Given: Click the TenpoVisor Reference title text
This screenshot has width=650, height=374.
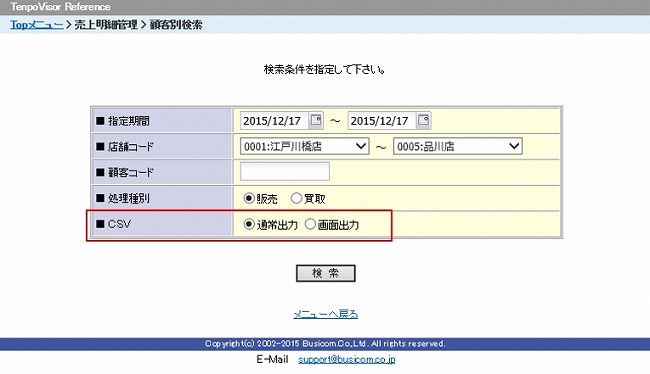Looking at the screenshot, I should (x=61, y=7).
